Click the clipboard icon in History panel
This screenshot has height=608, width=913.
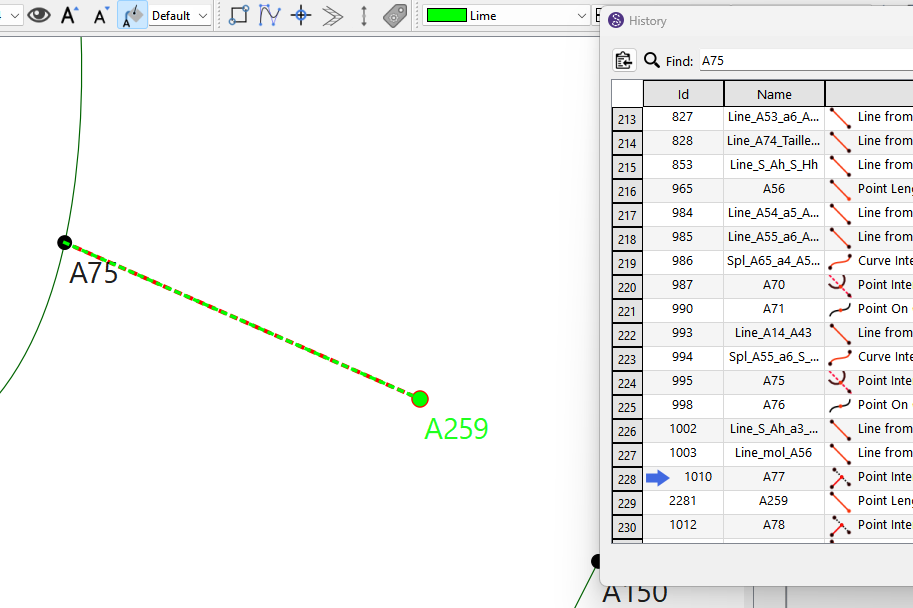pos(624,60)
